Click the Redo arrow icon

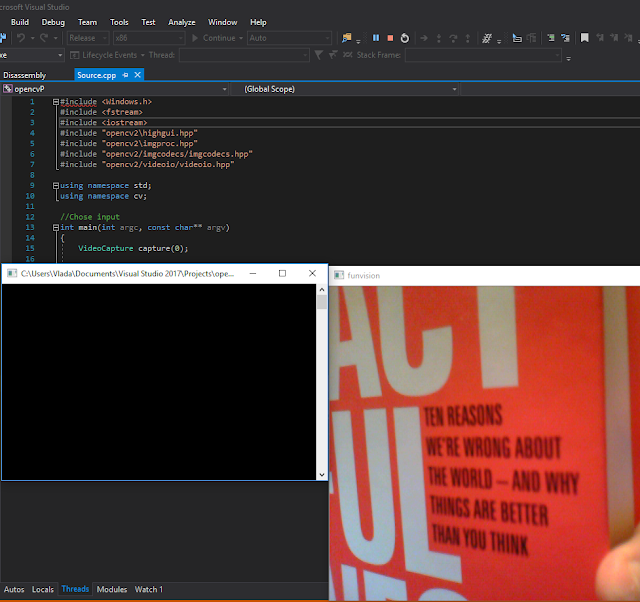[44, 38]
